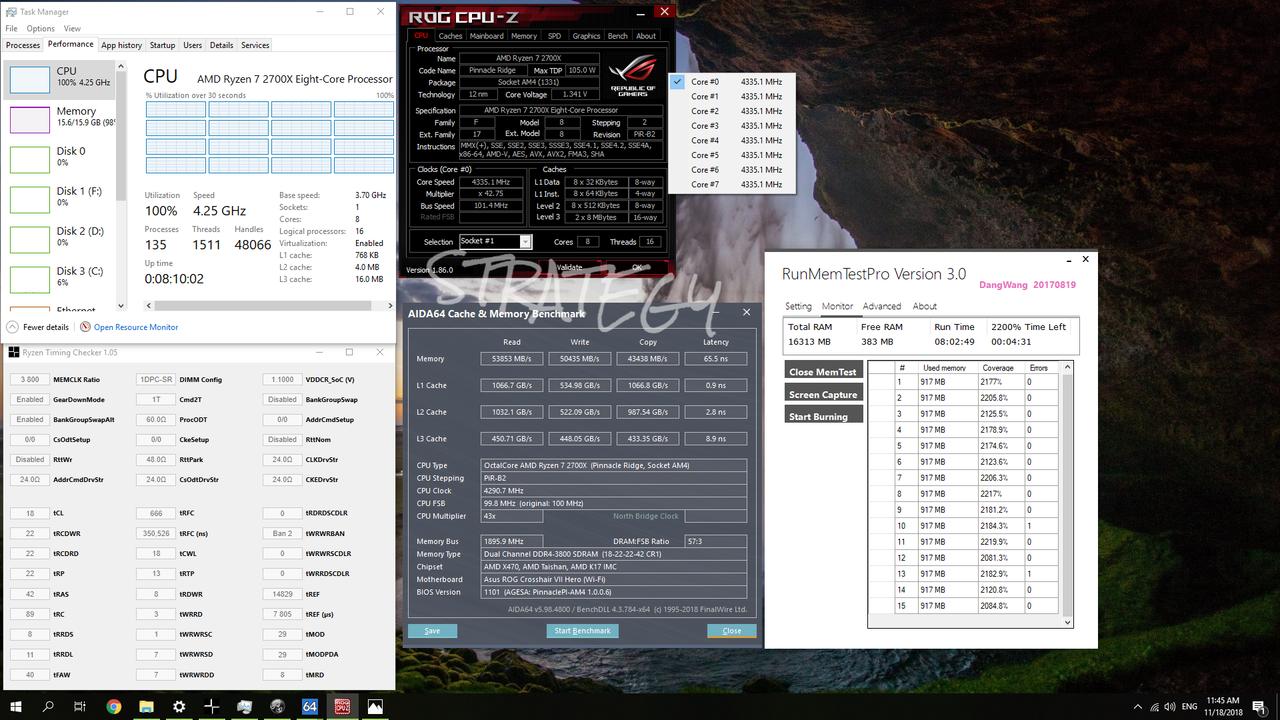Select Core #1 in core clock list
Image resolution: width=1280 pixels, height=720 pixels.
[x=731, y=97]
